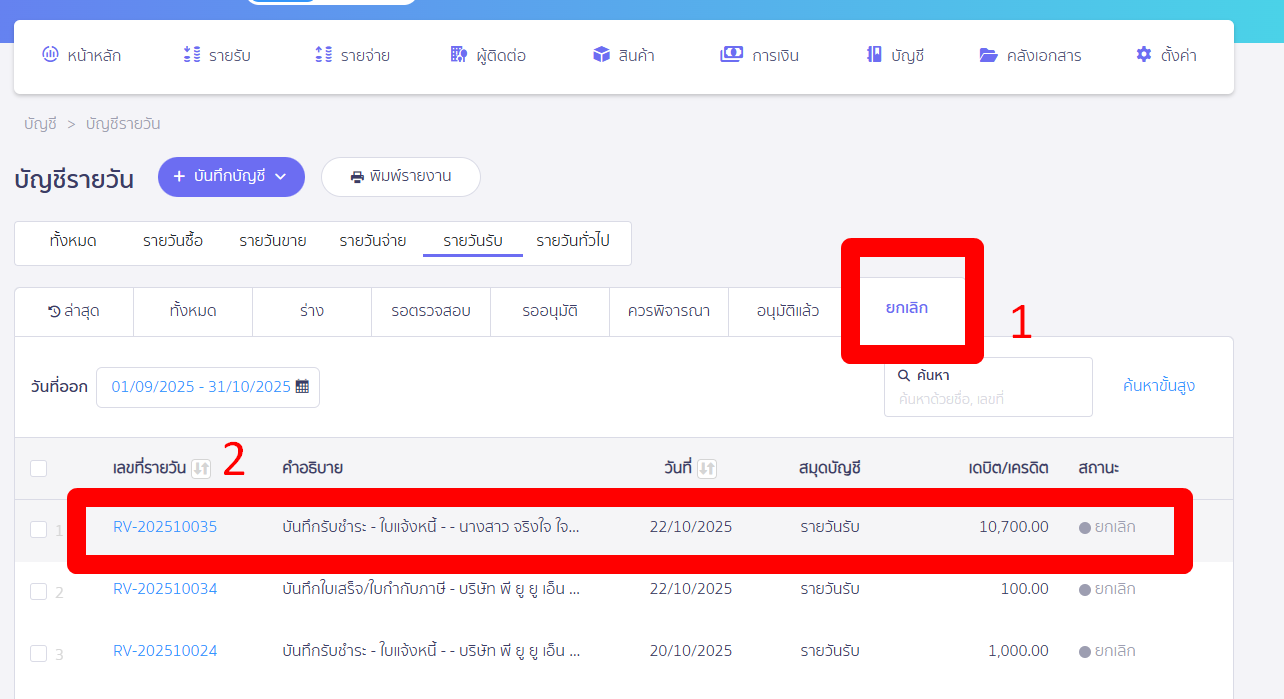Tick the select-all checkbox in table header
This screenshot has height=699, width=1284.
pyautogui.click(x=39, y=468)
